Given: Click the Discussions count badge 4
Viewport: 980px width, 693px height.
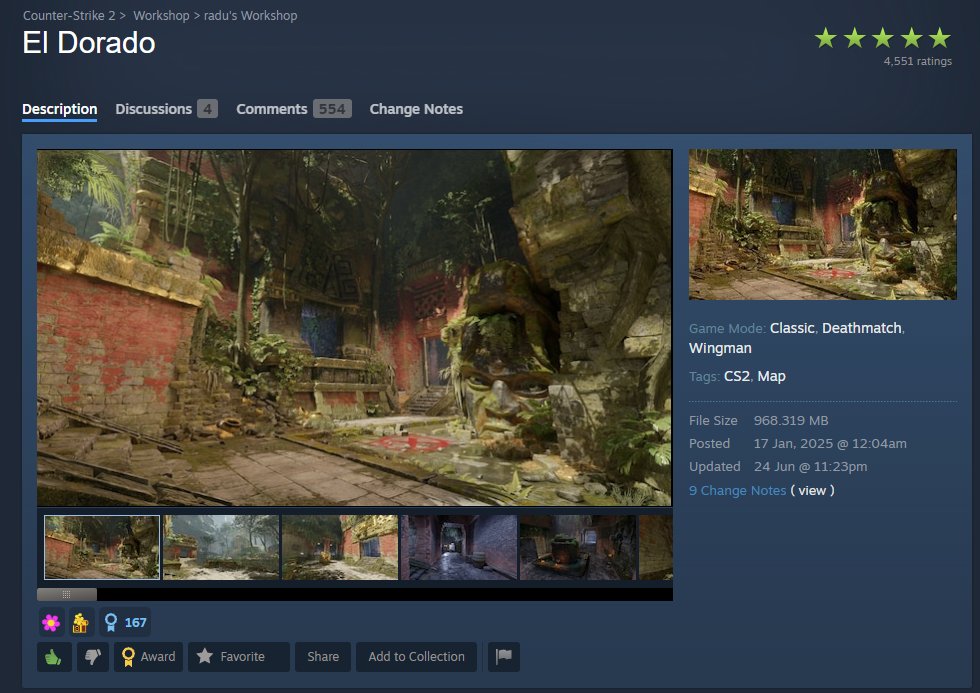Looking at the screenshot, I should pos(208,109).
